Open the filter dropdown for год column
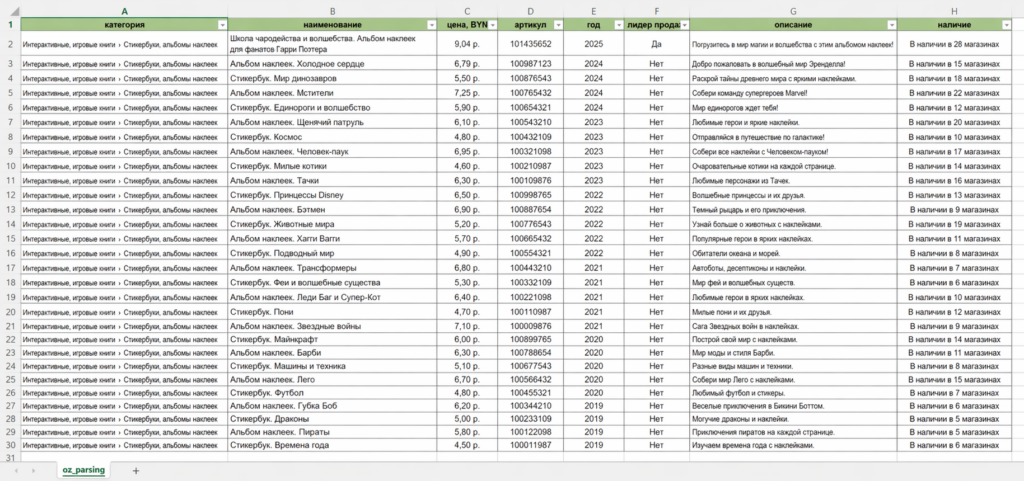 coord(618,25)
